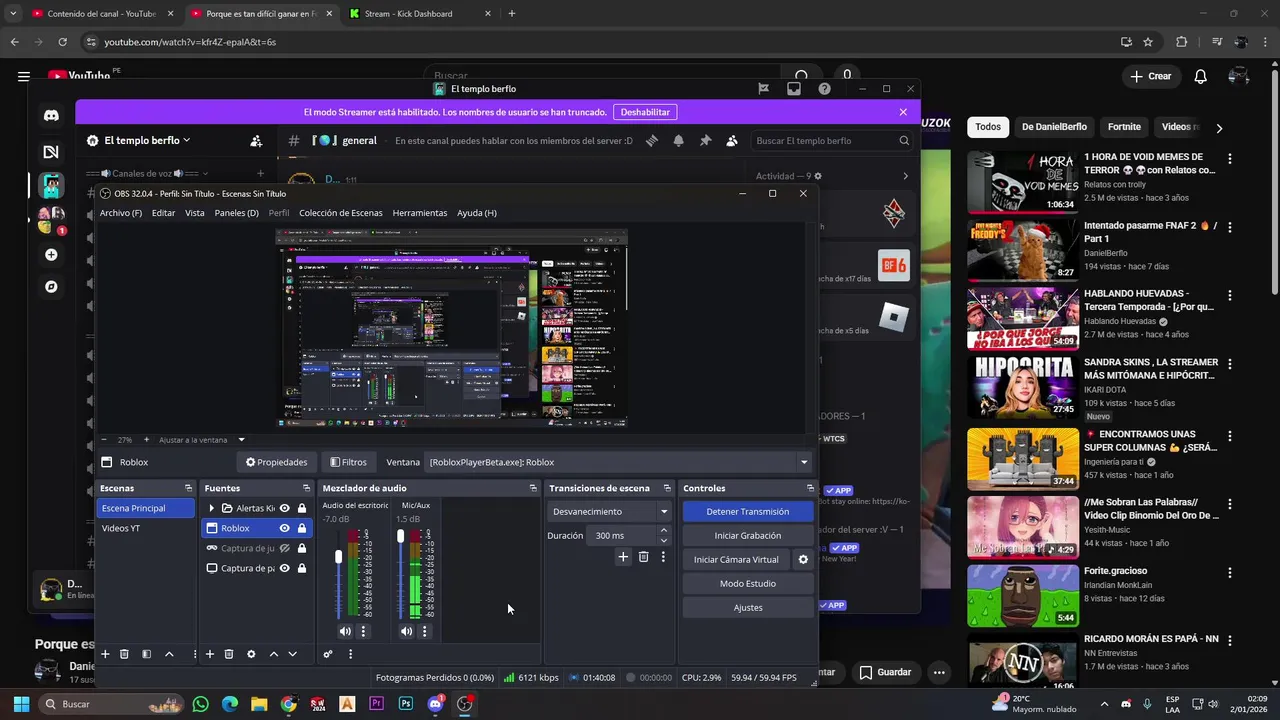This screenshot has width=1280, height=720.
Task: Open source properties gear in Fuentes toolbar
Action: tap(251, 654)
